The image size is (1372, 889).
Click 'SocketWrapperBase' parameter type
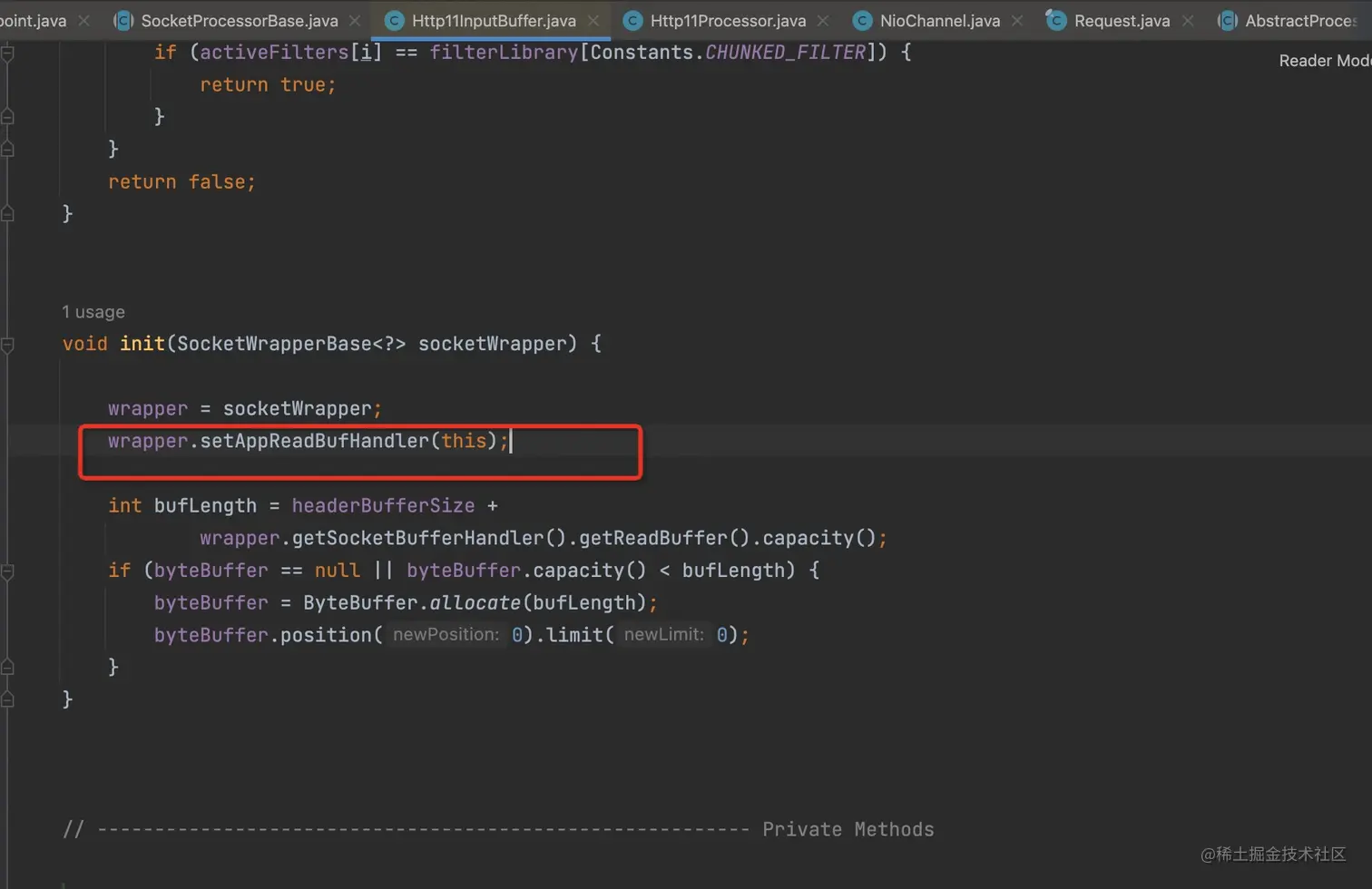pyautogui.click(x=274, y=344)
